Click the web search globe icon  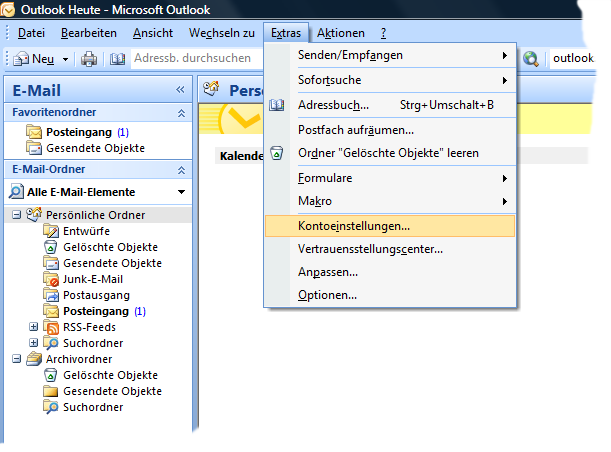tap(531, 59)
